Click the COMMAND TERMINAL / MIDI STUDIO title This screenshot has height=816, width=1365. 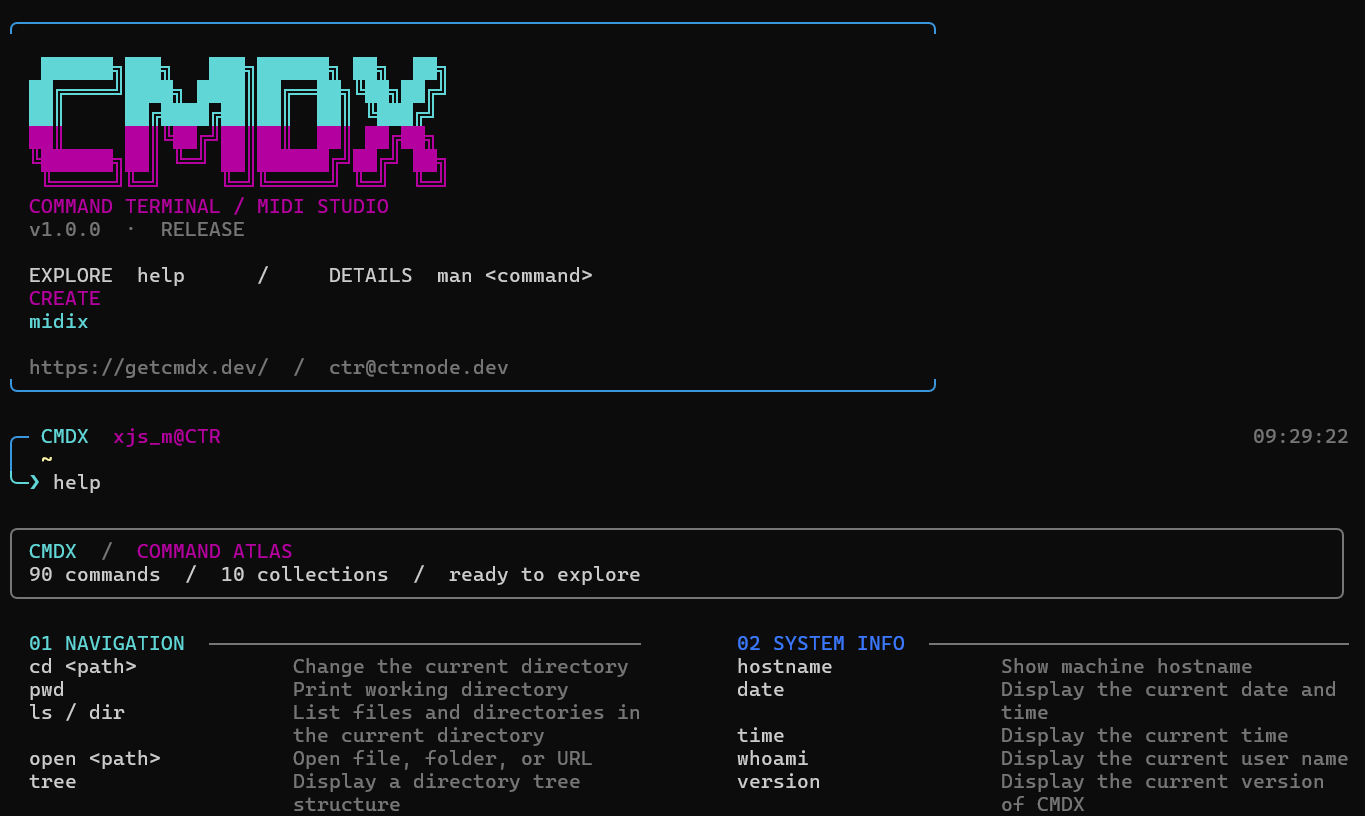coord(209,206)
